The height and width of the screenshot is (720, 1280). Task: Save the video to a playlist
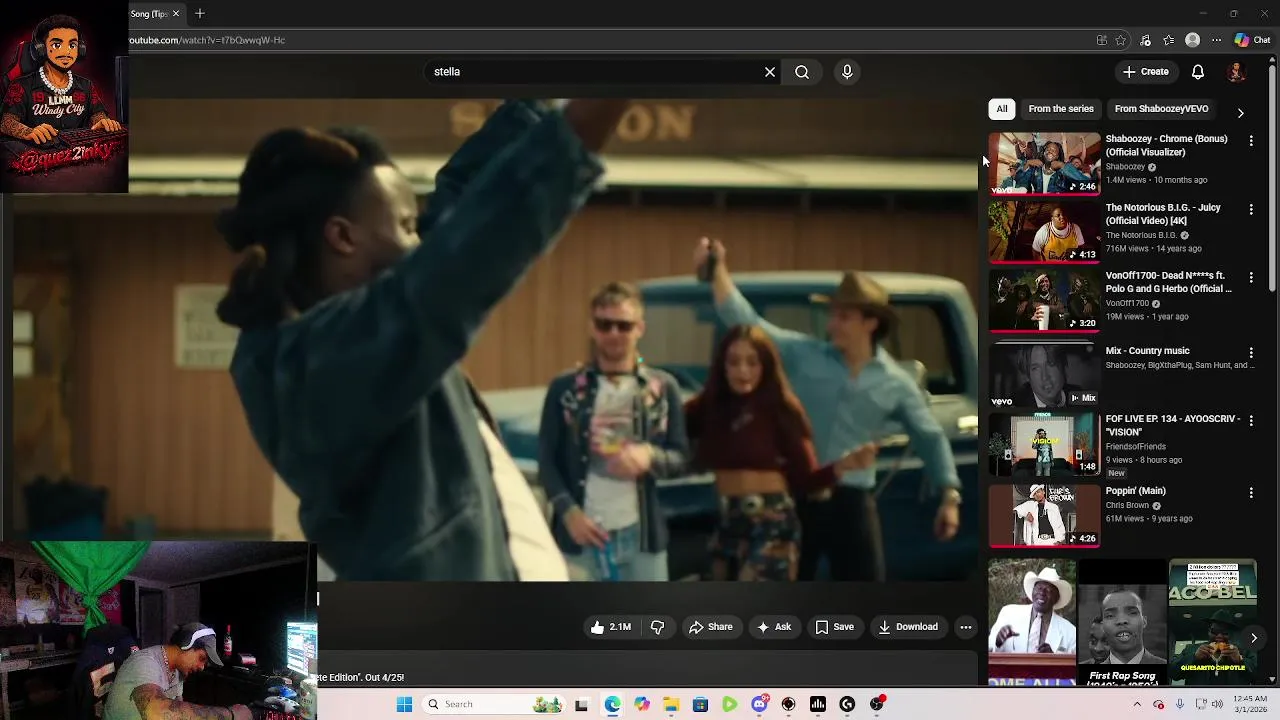[835, 627]
